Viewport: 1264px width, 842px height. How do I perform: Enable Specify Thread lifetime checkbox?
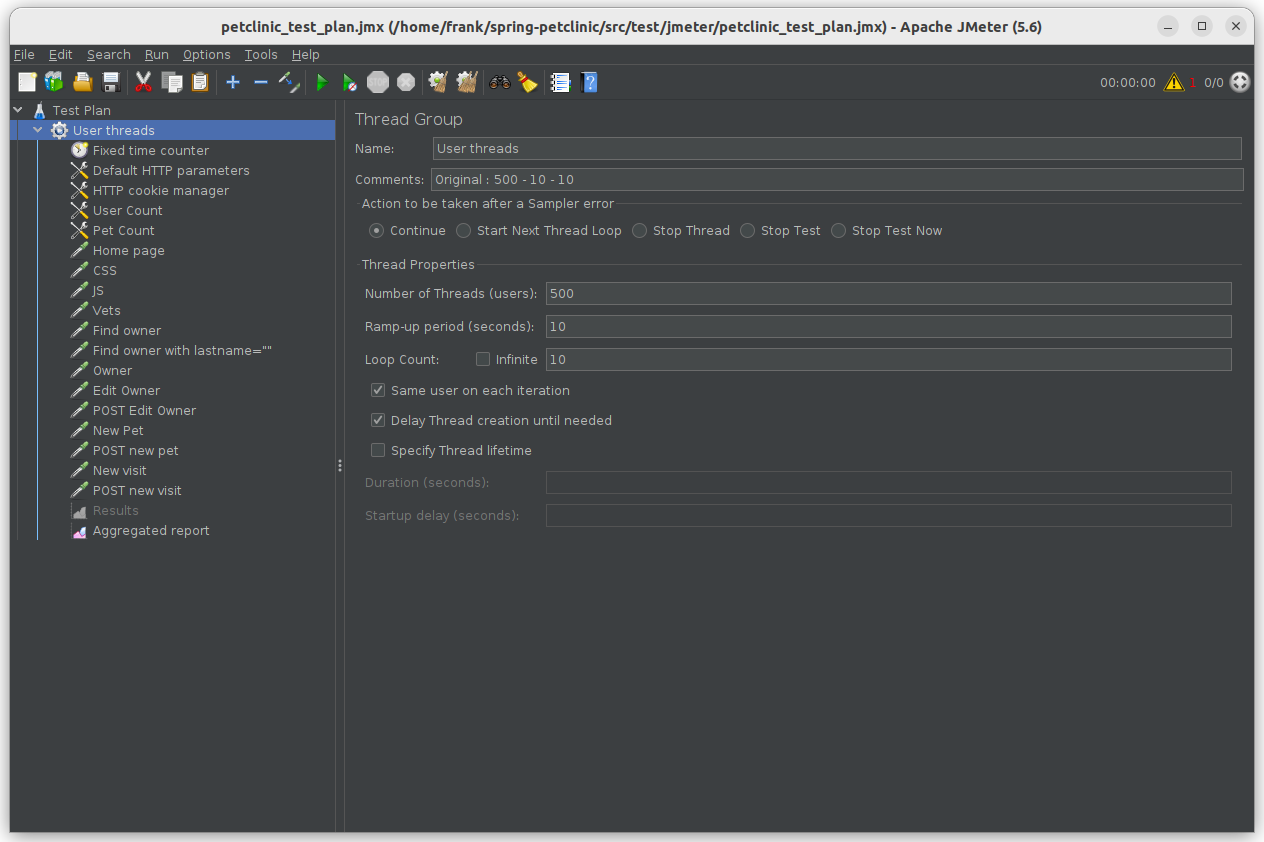coord(378,450)
